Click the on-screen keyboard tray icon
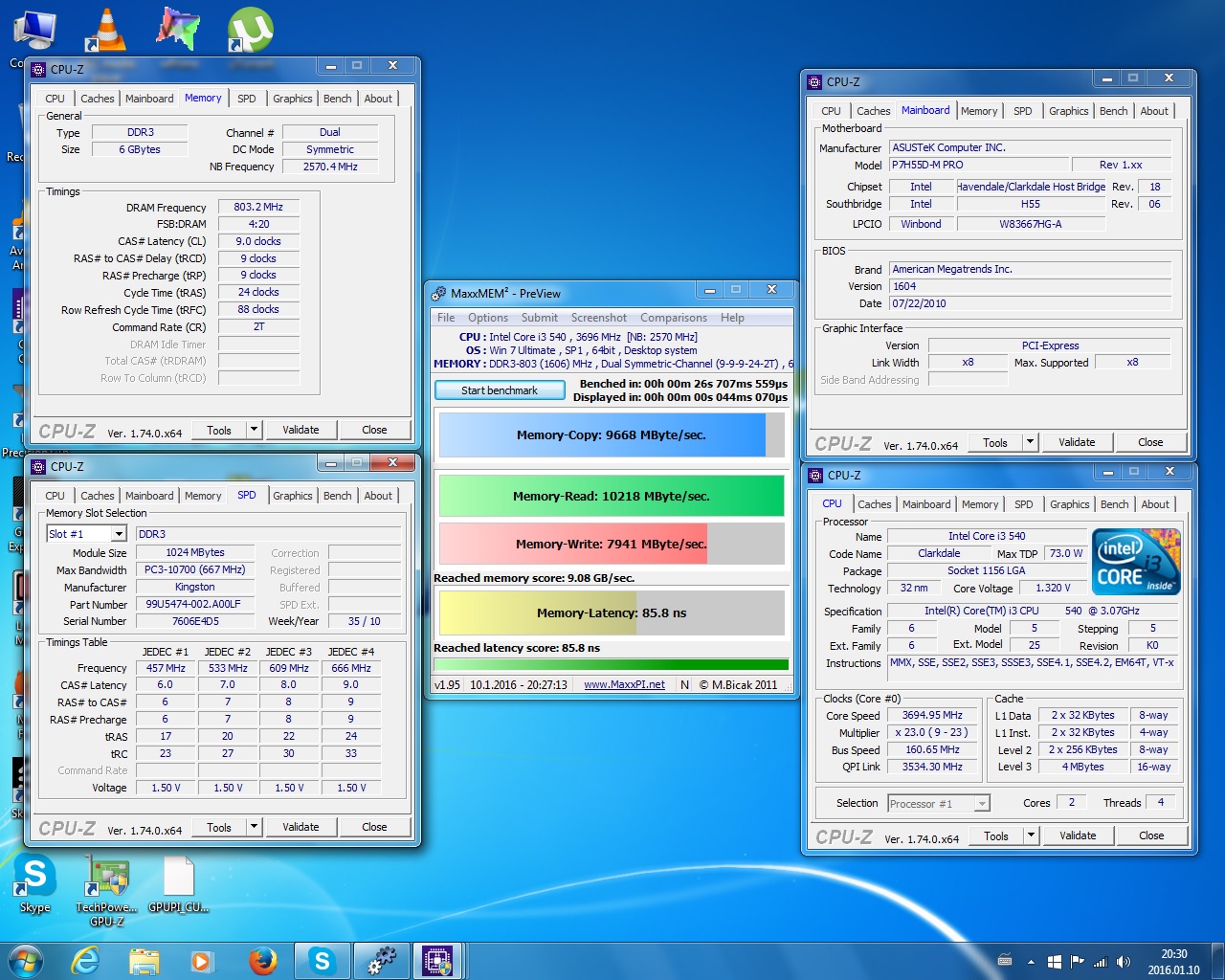The image size is (1225, 980). 1005,961
